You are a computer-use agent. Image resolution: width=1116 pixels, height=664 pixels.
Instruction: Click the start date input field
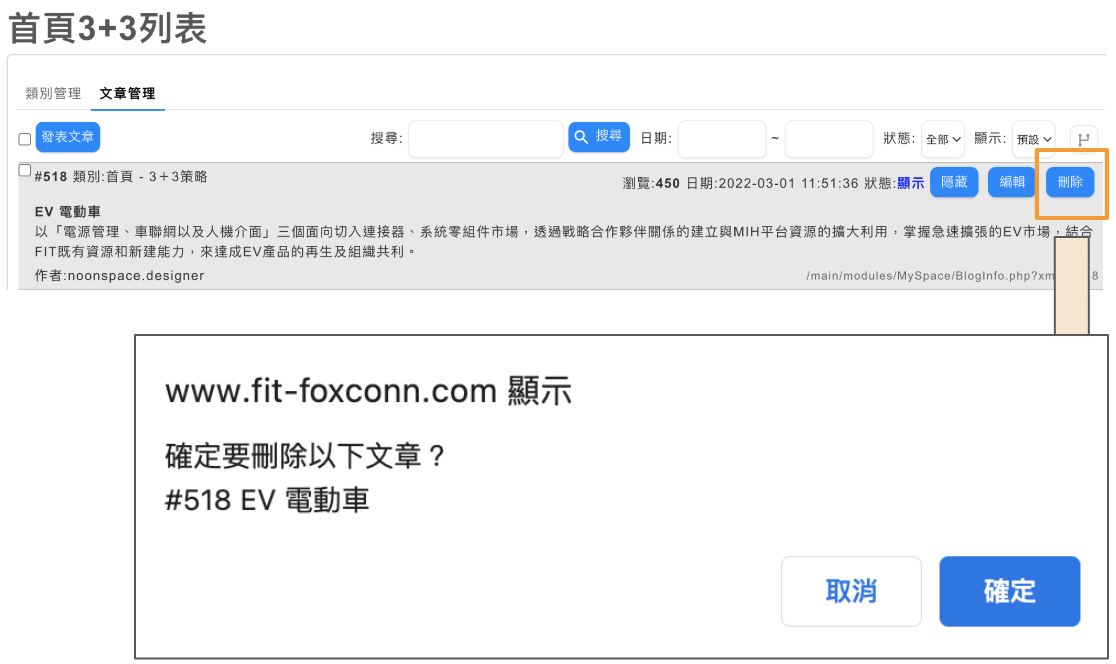click(x=722, y=139)
